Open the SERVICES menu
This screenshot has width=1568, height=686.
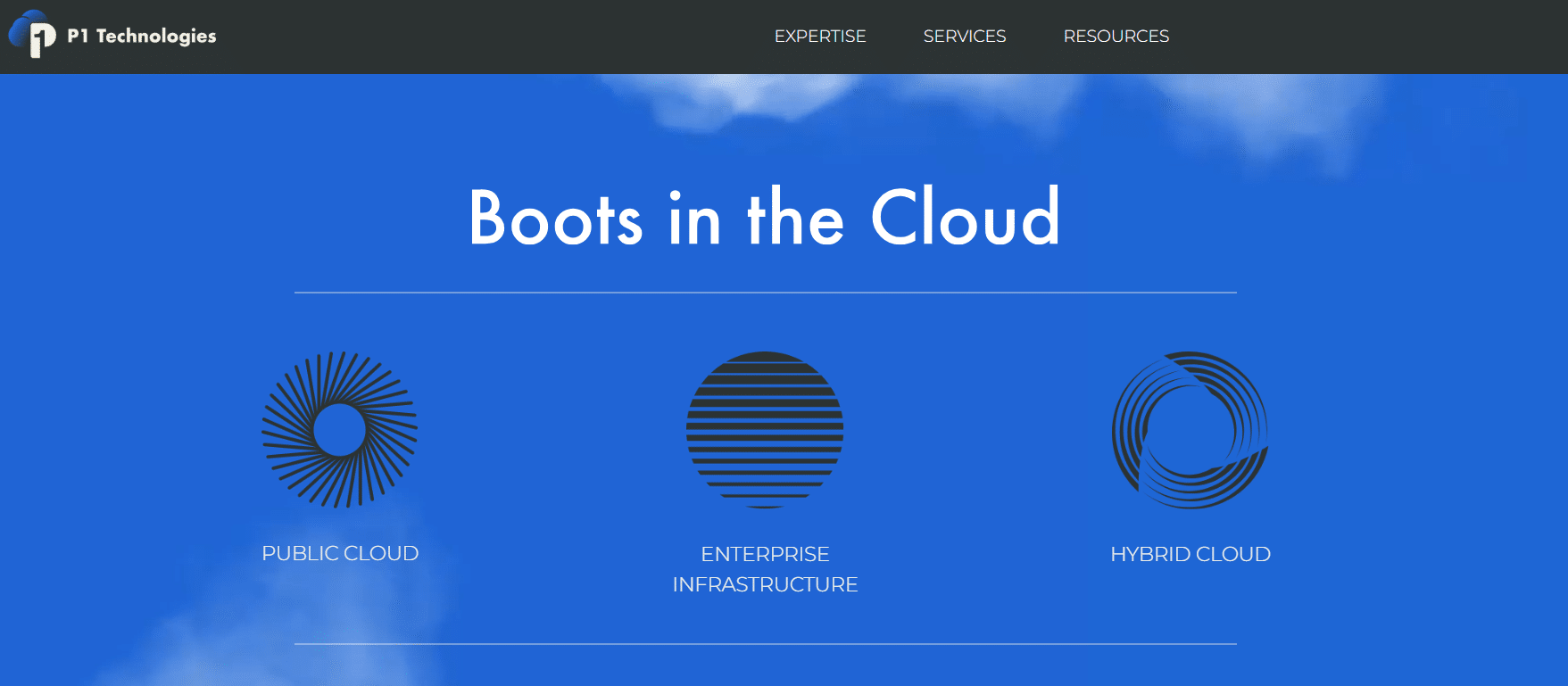[x=965, y=37]
